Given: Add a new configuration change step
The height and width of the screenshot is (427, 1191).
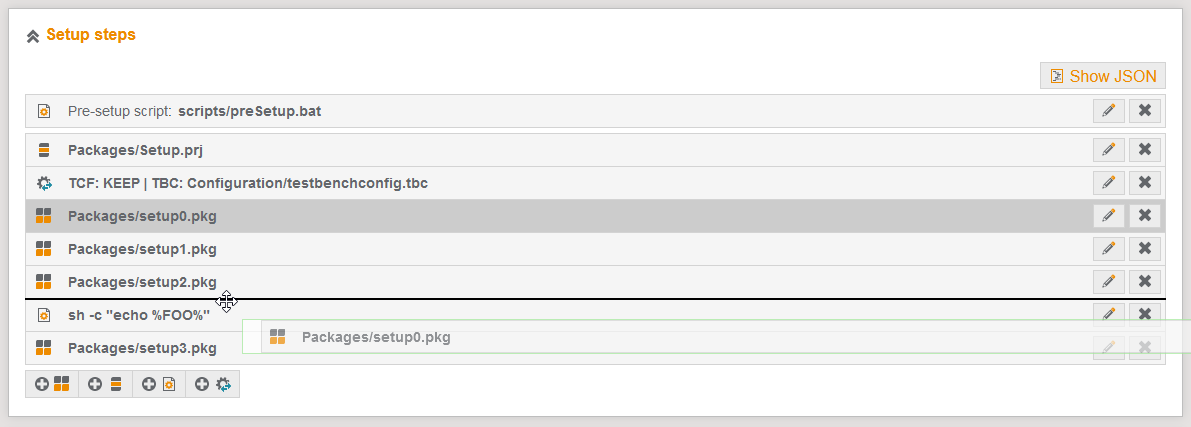Looking at the screenshot, I should click(213, 384).
